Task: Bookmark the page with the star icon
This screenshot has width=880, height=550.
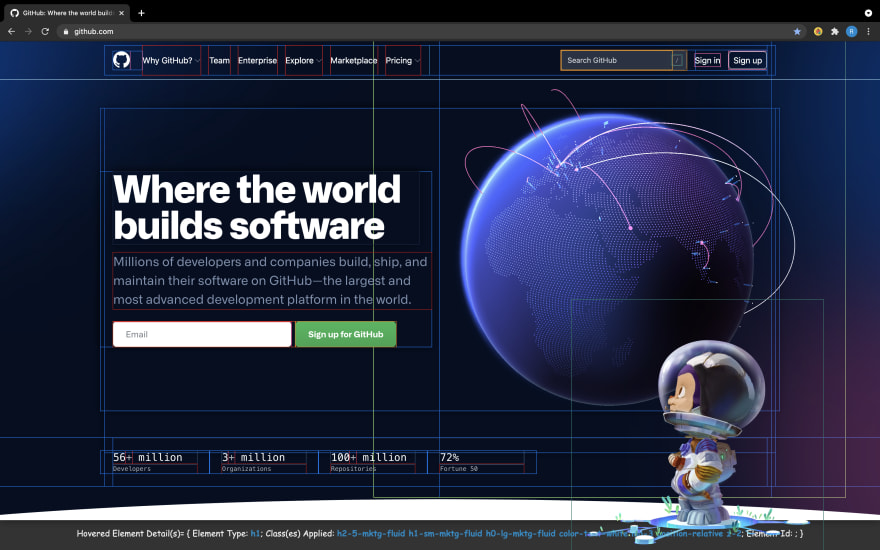Action: 797,31
